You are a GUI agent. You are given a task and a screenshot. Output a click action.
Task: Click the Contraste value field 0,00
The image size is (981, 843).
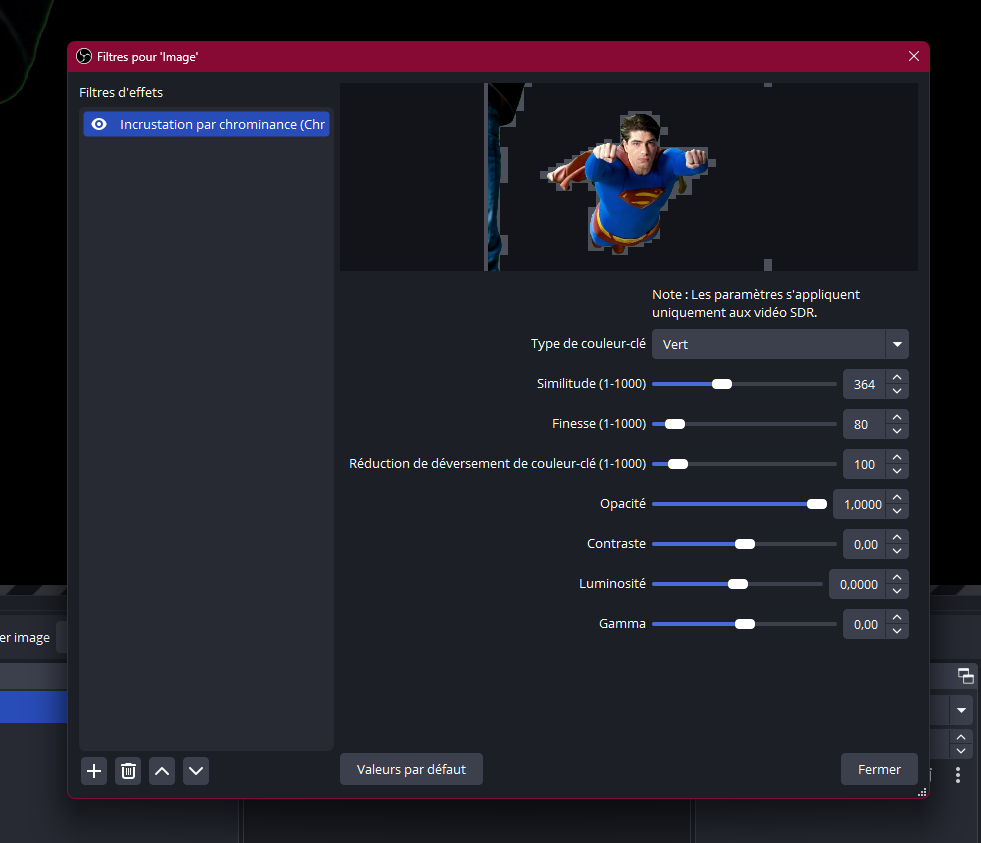[x=865, y=544]
